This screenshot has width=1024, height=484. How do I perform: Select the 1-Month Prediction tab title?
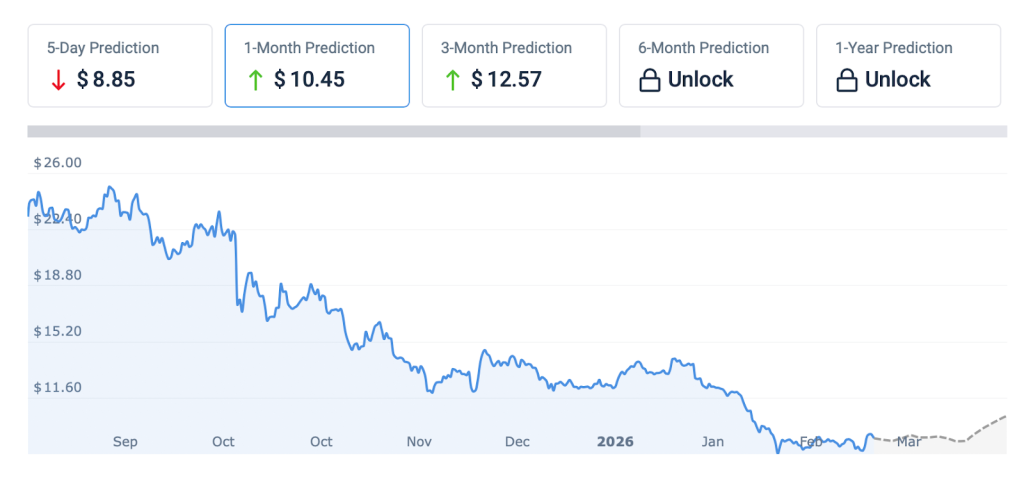[308, 48]
